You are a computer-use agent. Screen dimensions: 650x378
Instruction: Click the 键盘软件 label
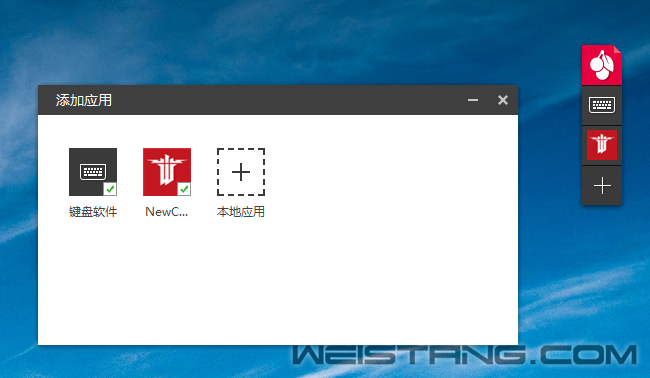[x=93, y=212]
